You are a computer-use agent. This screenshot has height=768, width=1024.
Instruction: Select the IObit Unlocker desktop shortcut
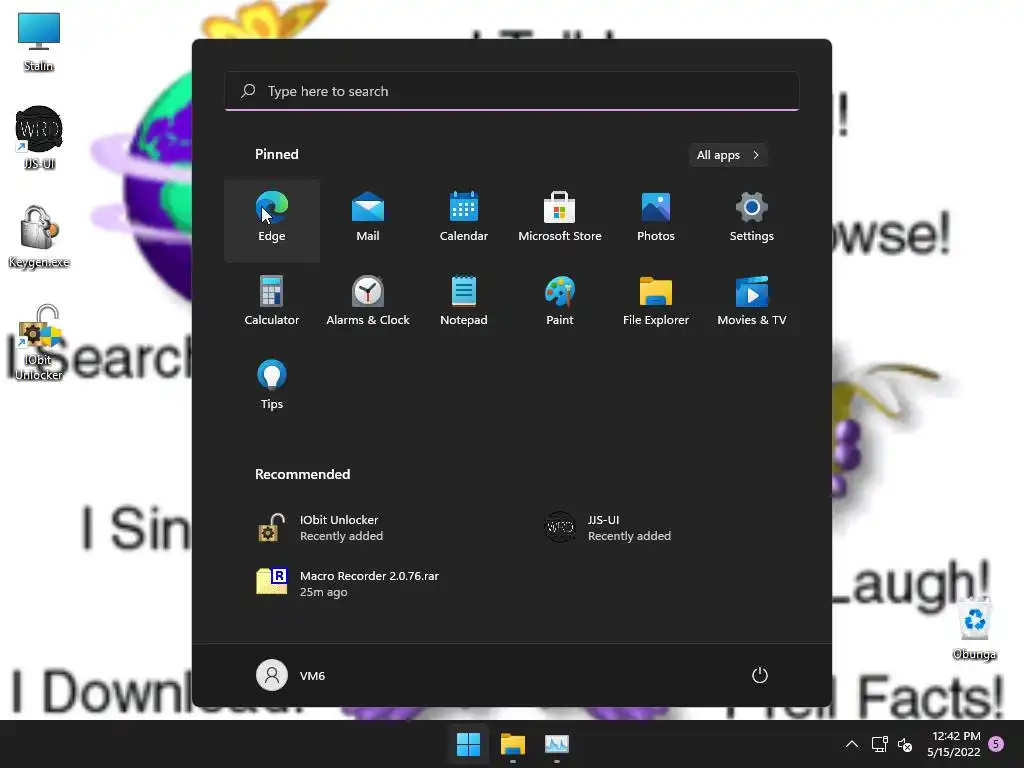tap(39, 342)
